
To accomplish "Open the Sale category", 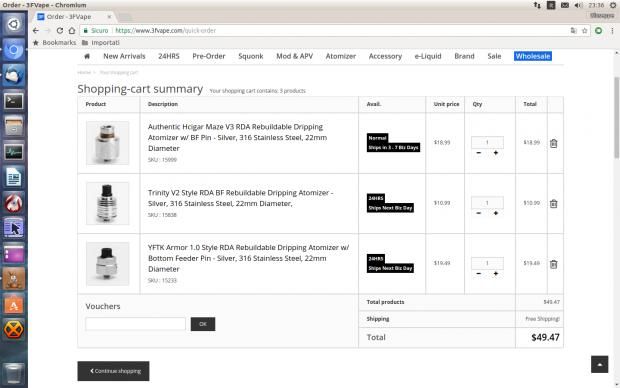I will [494, 56].
